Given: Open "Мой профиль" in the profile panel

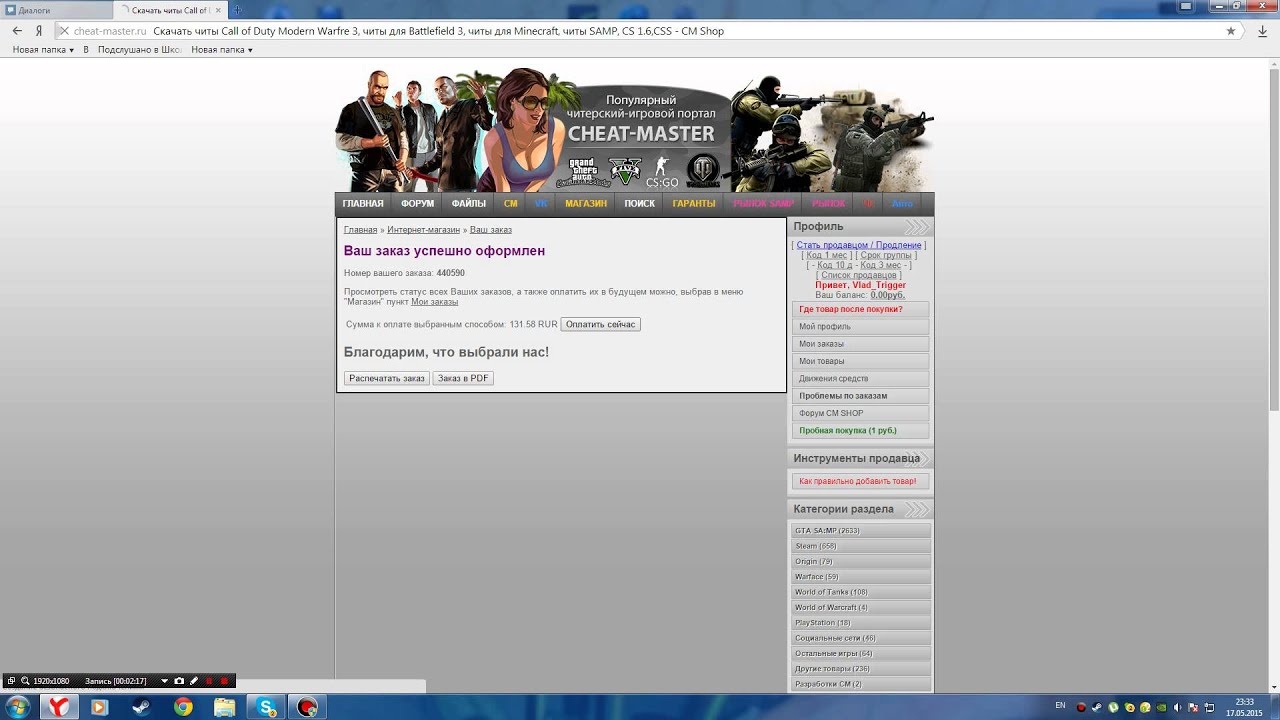Looking at the screenshot, I should click(x=860, y=327).
